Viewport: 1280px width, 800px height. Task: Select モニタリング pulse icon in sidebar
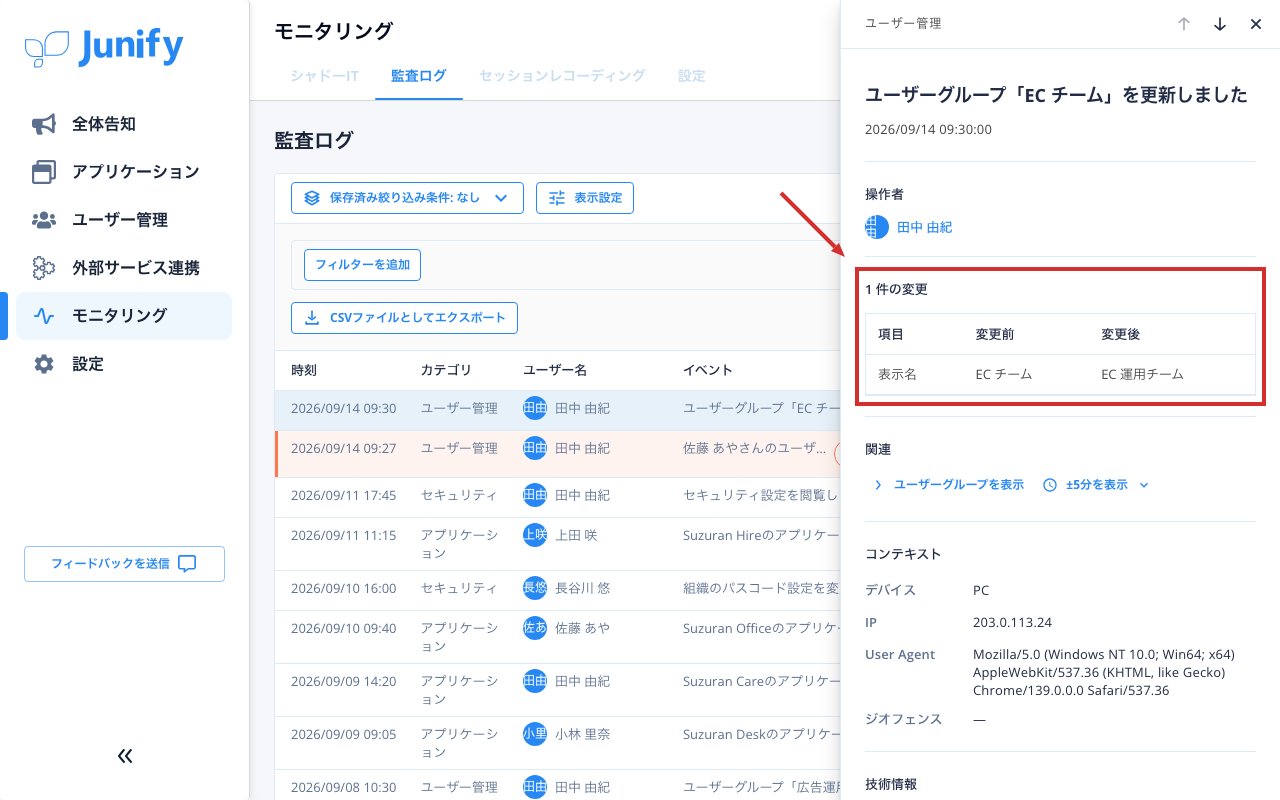(x=44, y=316)
